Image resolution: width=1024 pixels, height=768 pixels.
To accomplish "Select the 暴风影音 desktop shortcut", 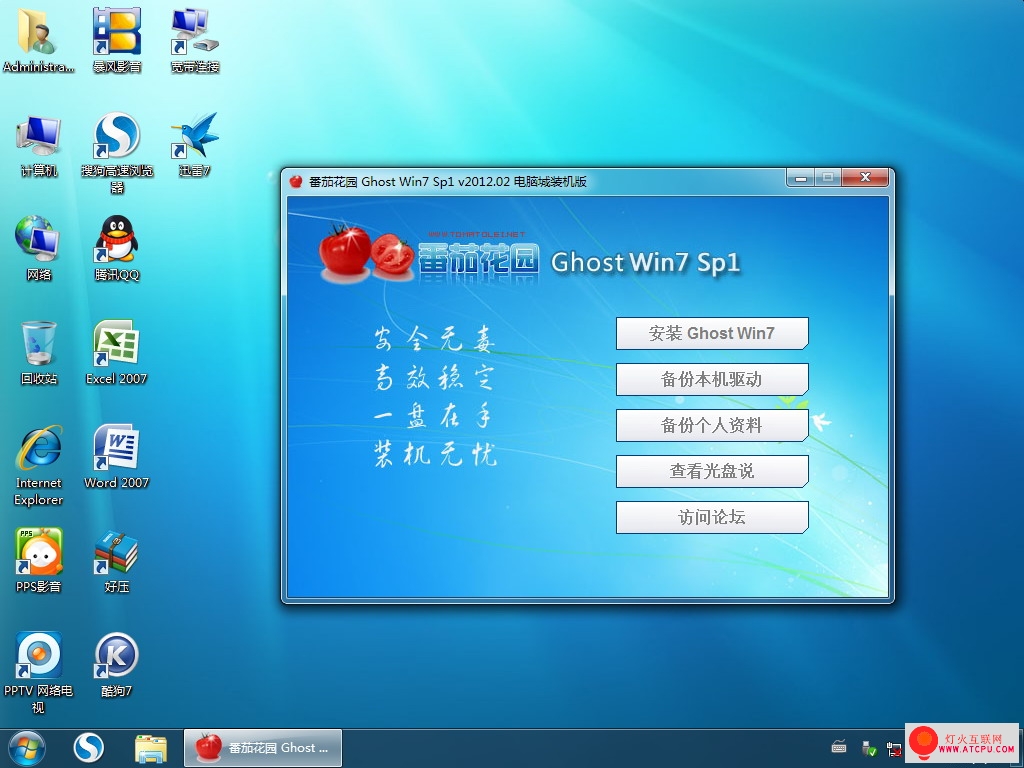I will coord(116,39).
